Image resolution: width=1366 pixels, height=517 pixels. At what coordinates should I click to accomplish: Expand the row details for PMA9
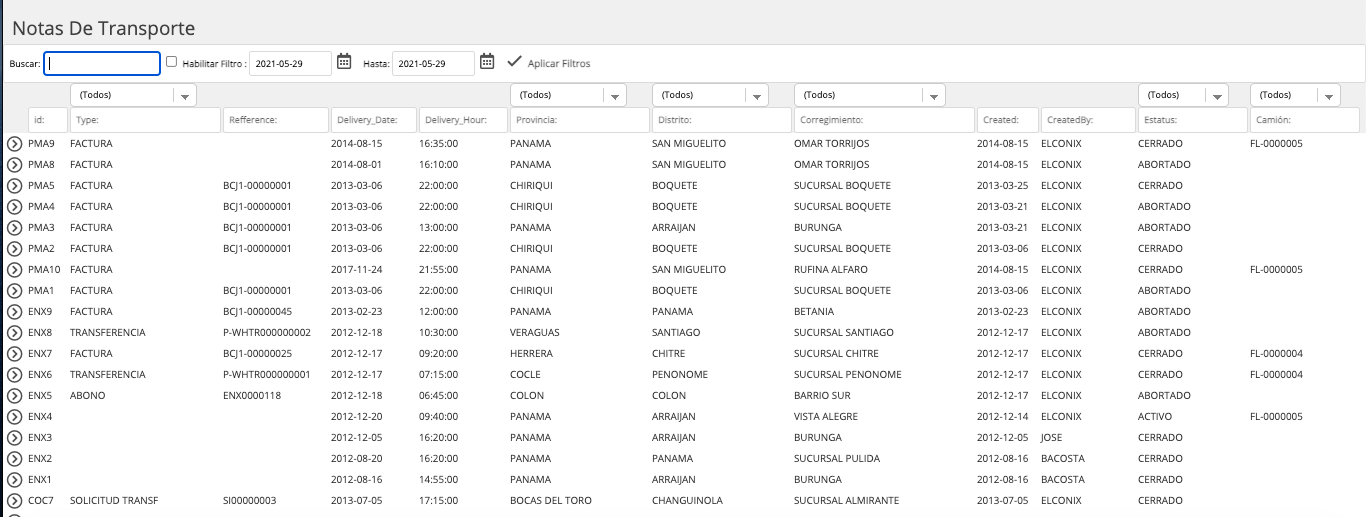pos(14,144)
